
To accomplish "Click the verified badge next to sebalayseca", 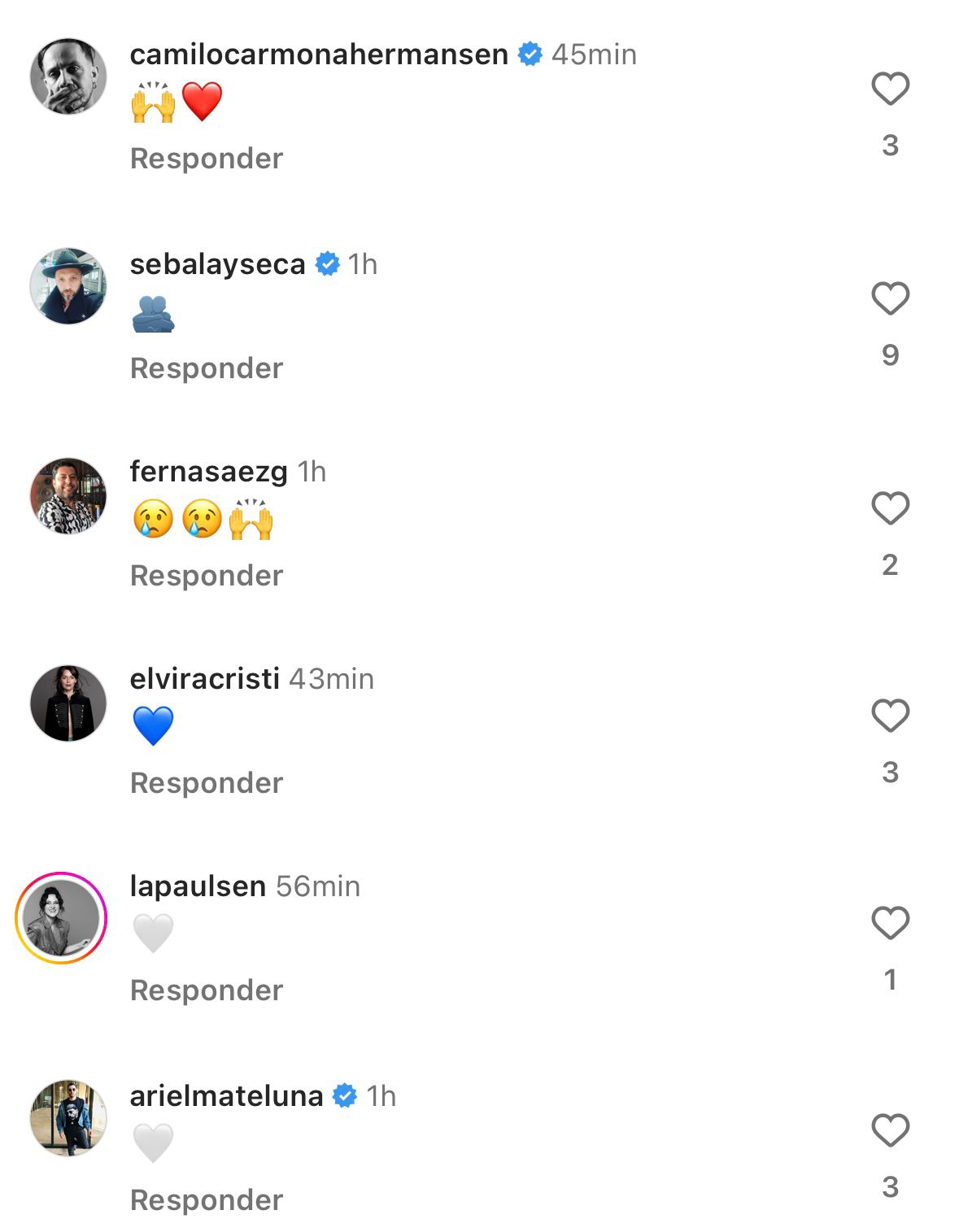I will 327,264.
